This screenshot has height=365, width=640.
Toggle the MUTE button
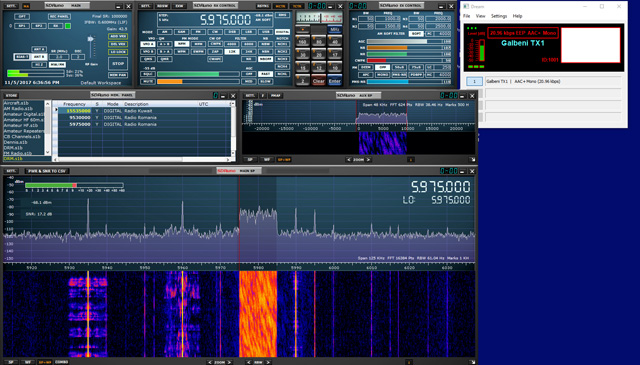[147, 82]
